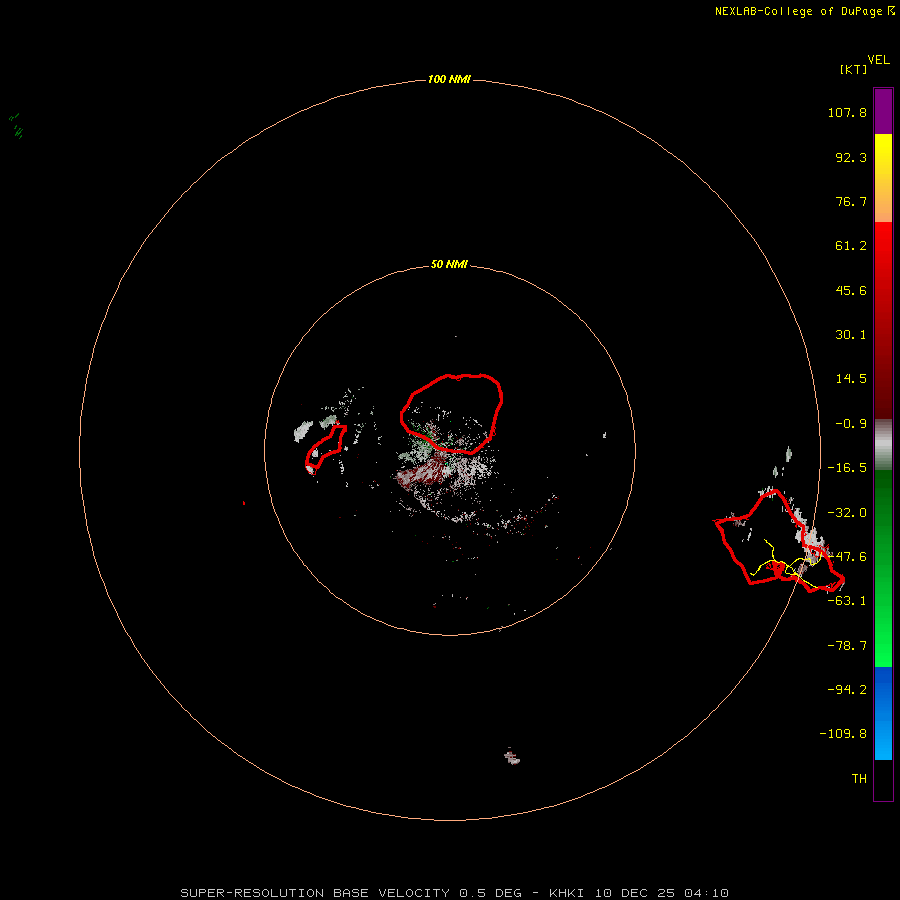
Task: Click the large central red island outline
Action: click(451, 414)
